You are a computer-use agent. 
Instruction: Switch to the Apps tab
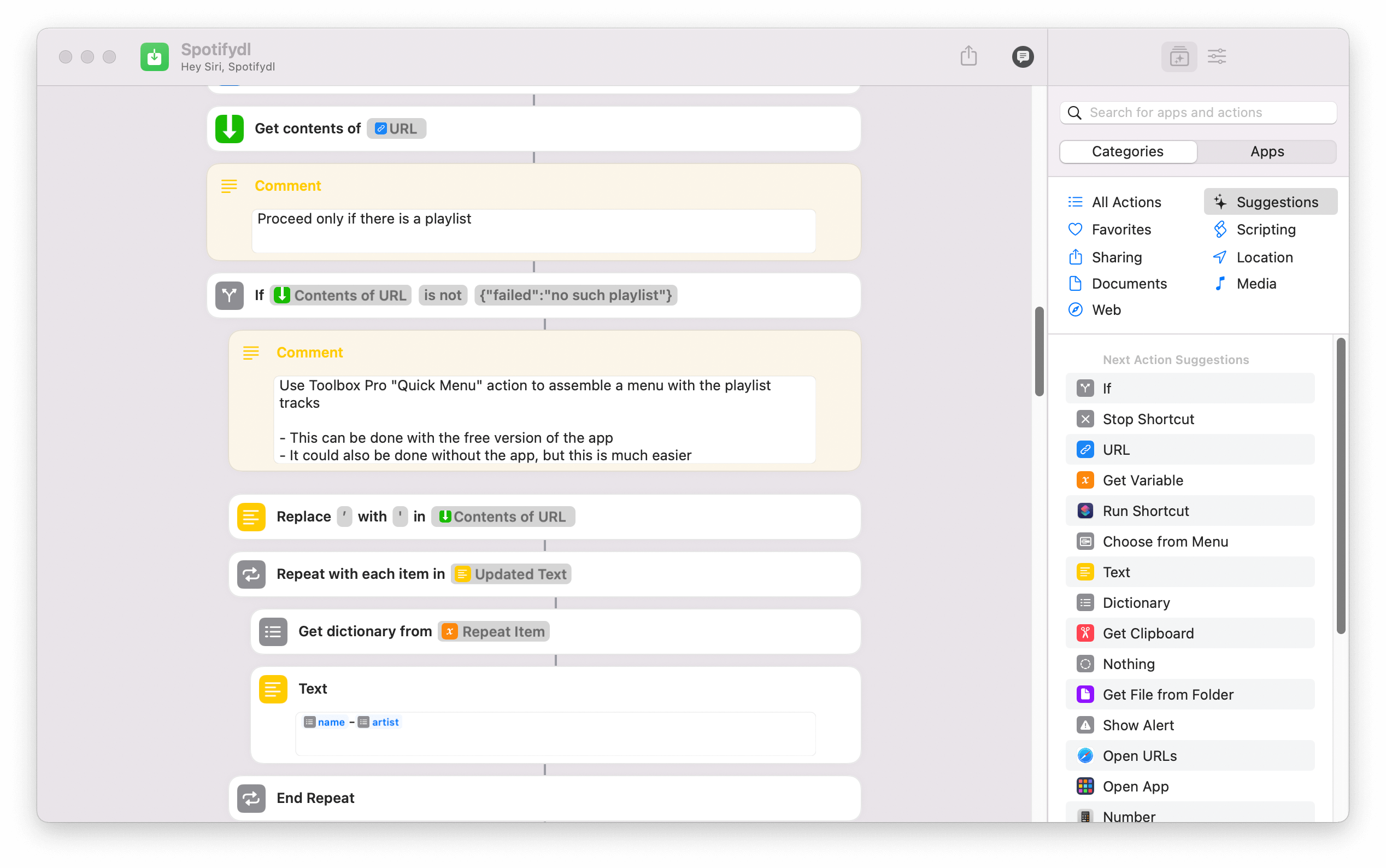coord(1267,151)
